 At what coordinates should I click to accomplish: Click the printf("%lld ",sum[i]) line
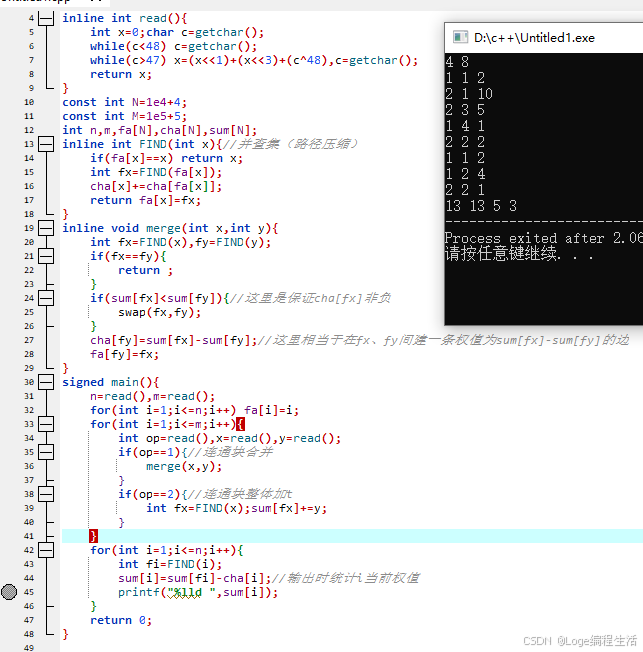(198, 592)
